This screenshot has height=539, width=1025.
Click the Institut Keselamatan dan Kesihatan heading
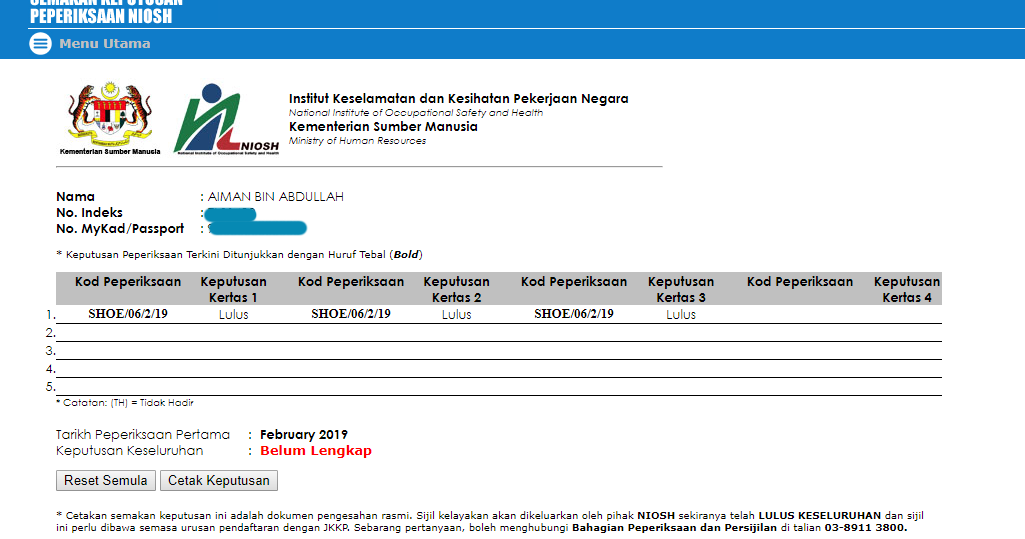(459, 99)
